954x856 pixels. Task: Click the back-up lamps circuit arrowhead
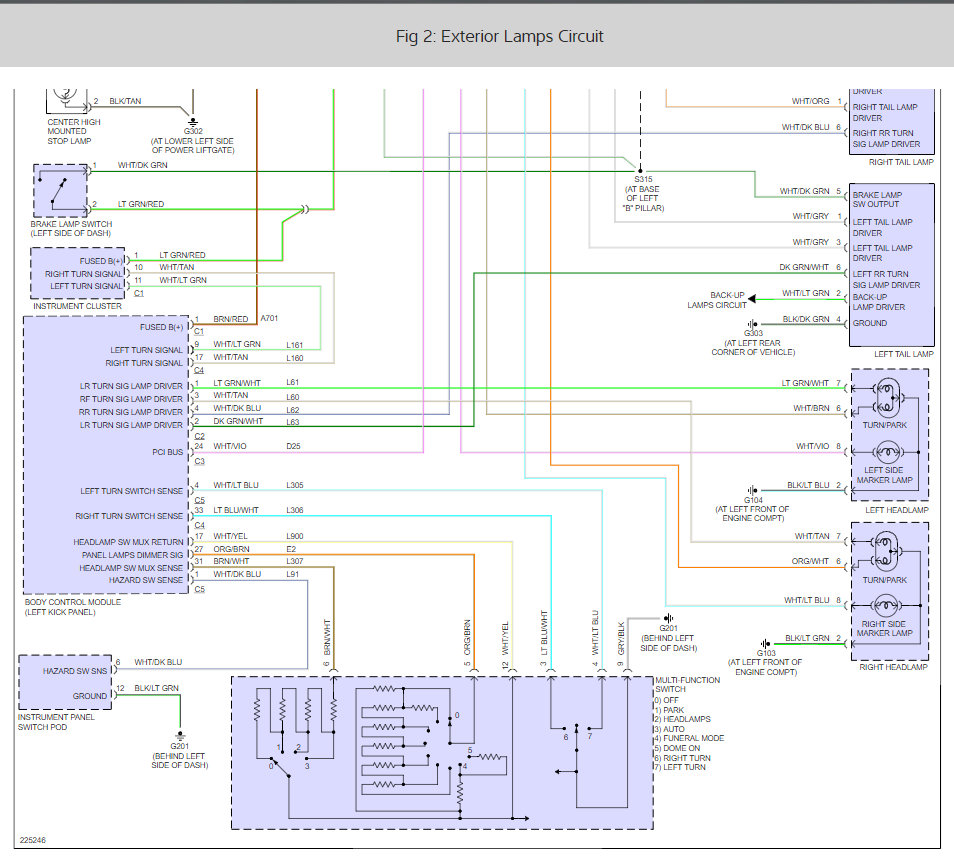(x=752, y=299)
